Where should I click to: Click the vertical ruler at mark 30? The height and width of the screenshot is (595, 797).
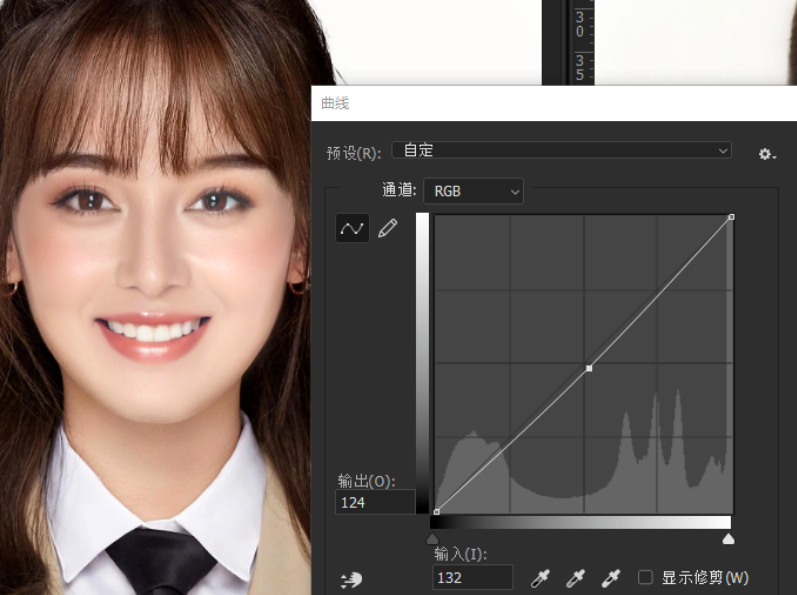pyautogui.click(x=579, y=24)
